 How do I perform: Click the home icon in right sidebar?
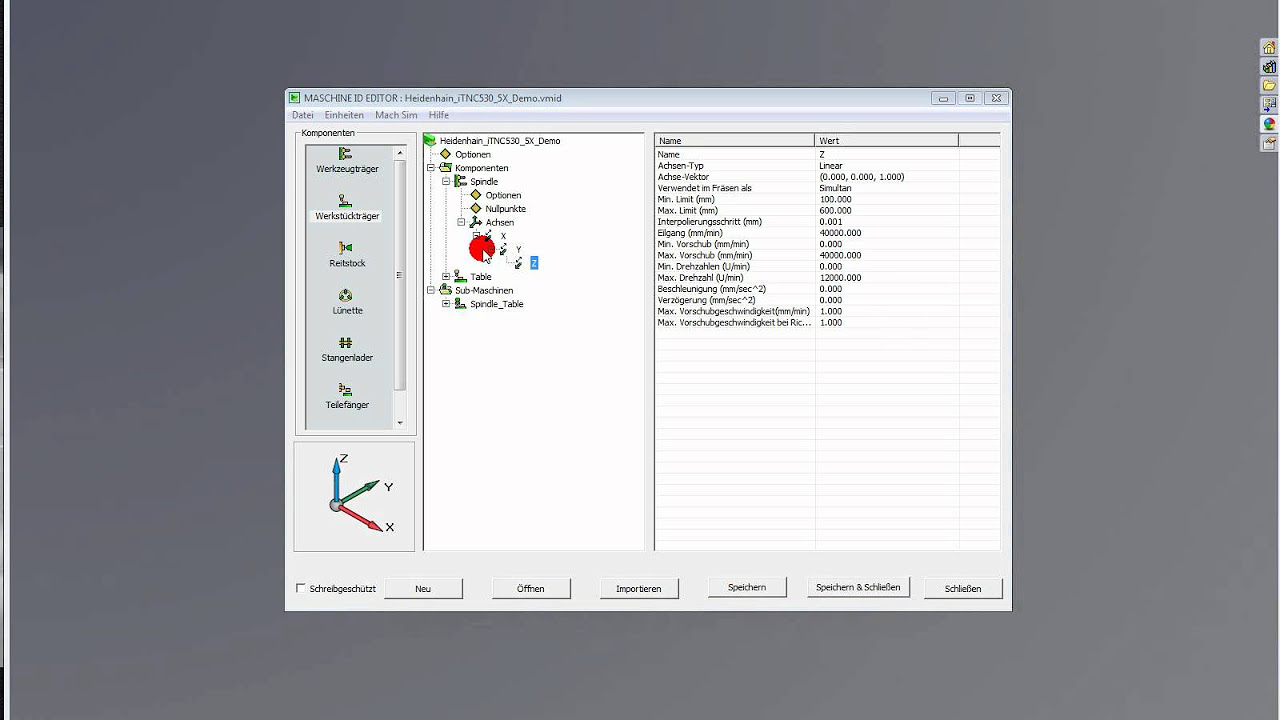click(1269, 48)
